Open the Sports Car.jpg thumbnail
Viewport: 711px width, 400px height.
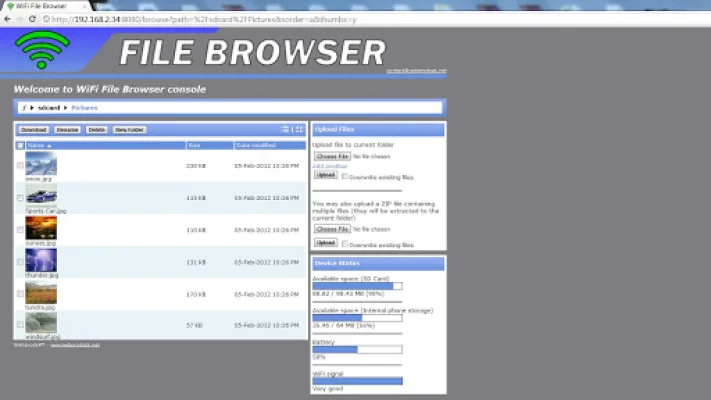click(41, 195)
